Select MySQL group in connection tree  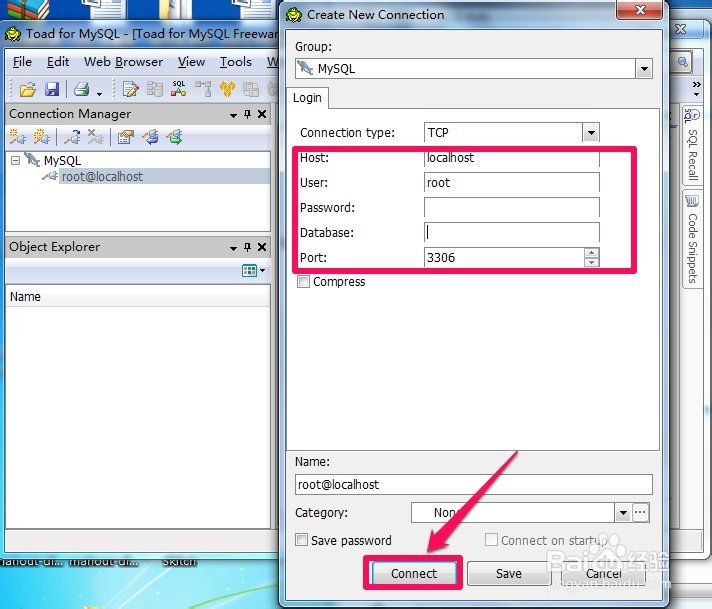point(62,160)
